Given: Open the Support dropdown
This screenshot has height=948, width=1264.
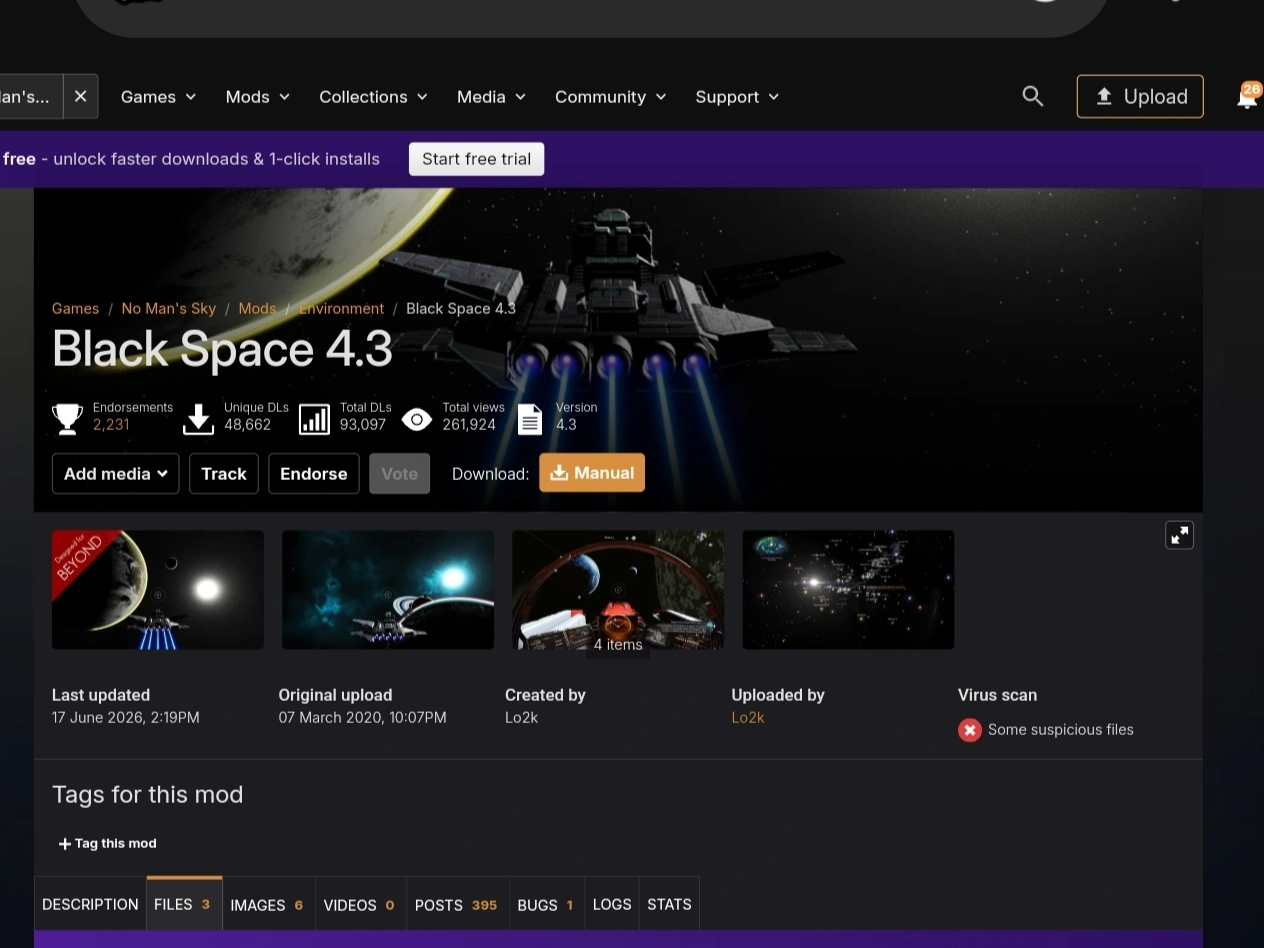Looking at the screenshot, I should point(737,97).
